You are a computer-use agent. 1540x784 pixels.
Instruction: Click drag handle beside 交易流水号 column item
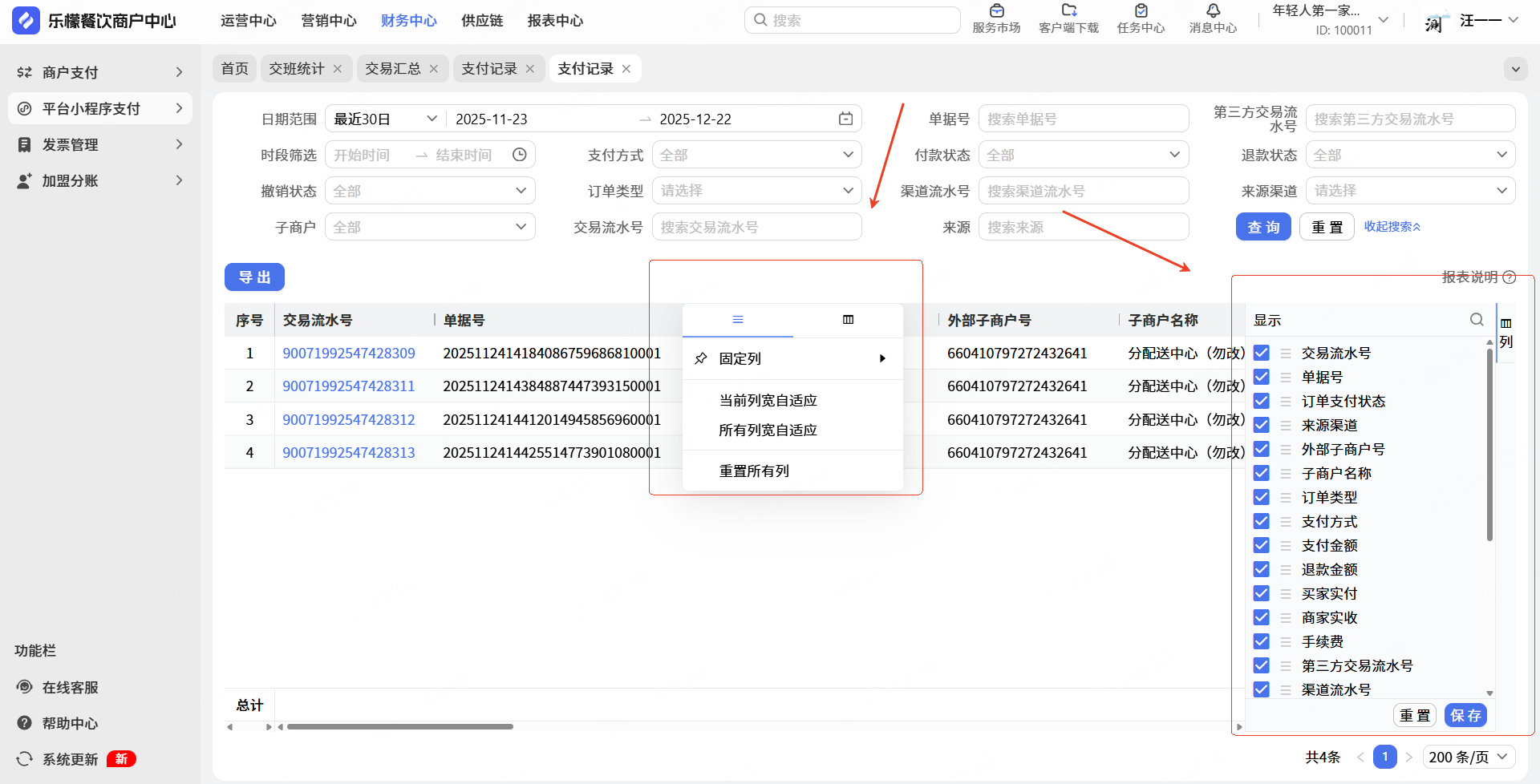1286,353
